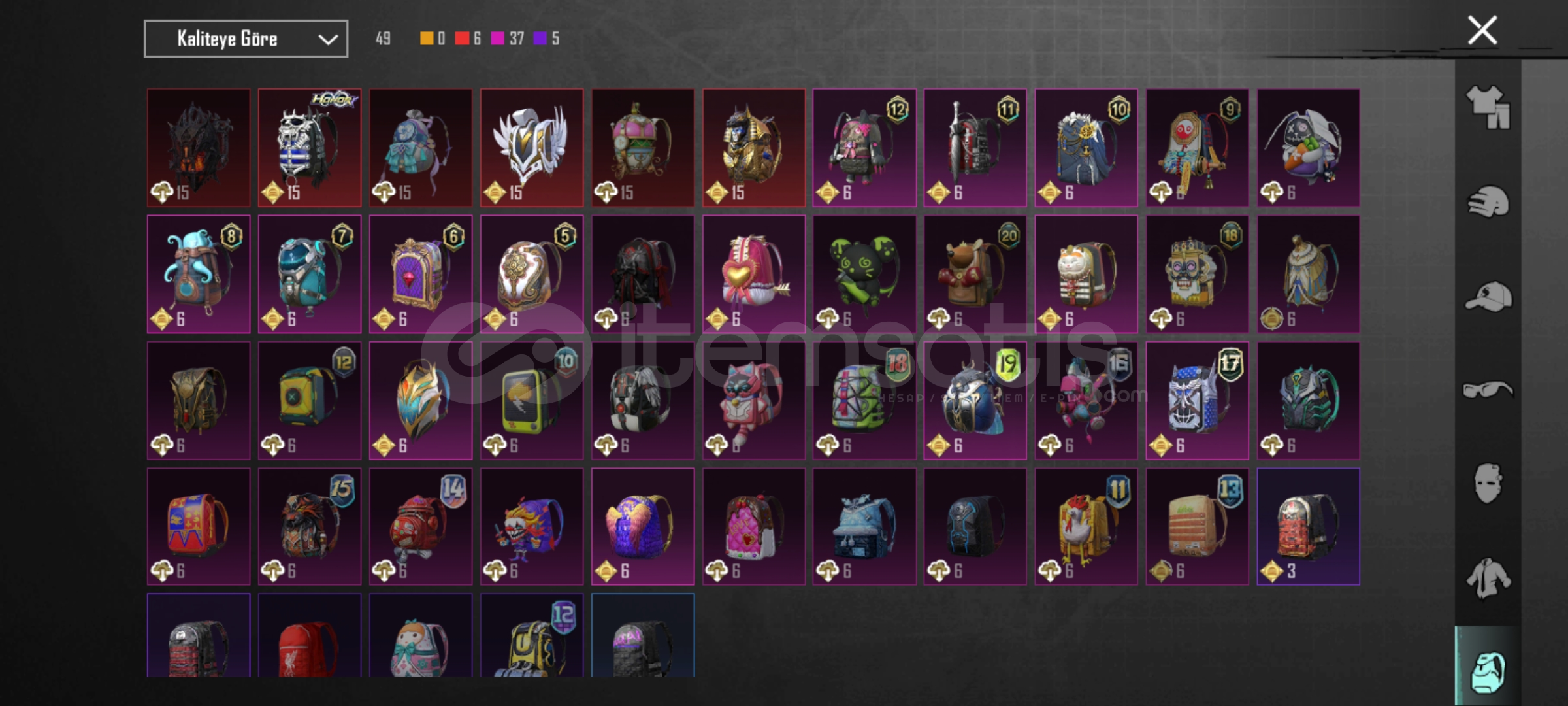Choose the blue octopus backpack level 8
The height and width of the screenshot is (706, 1568).
(x=199, y=274)
